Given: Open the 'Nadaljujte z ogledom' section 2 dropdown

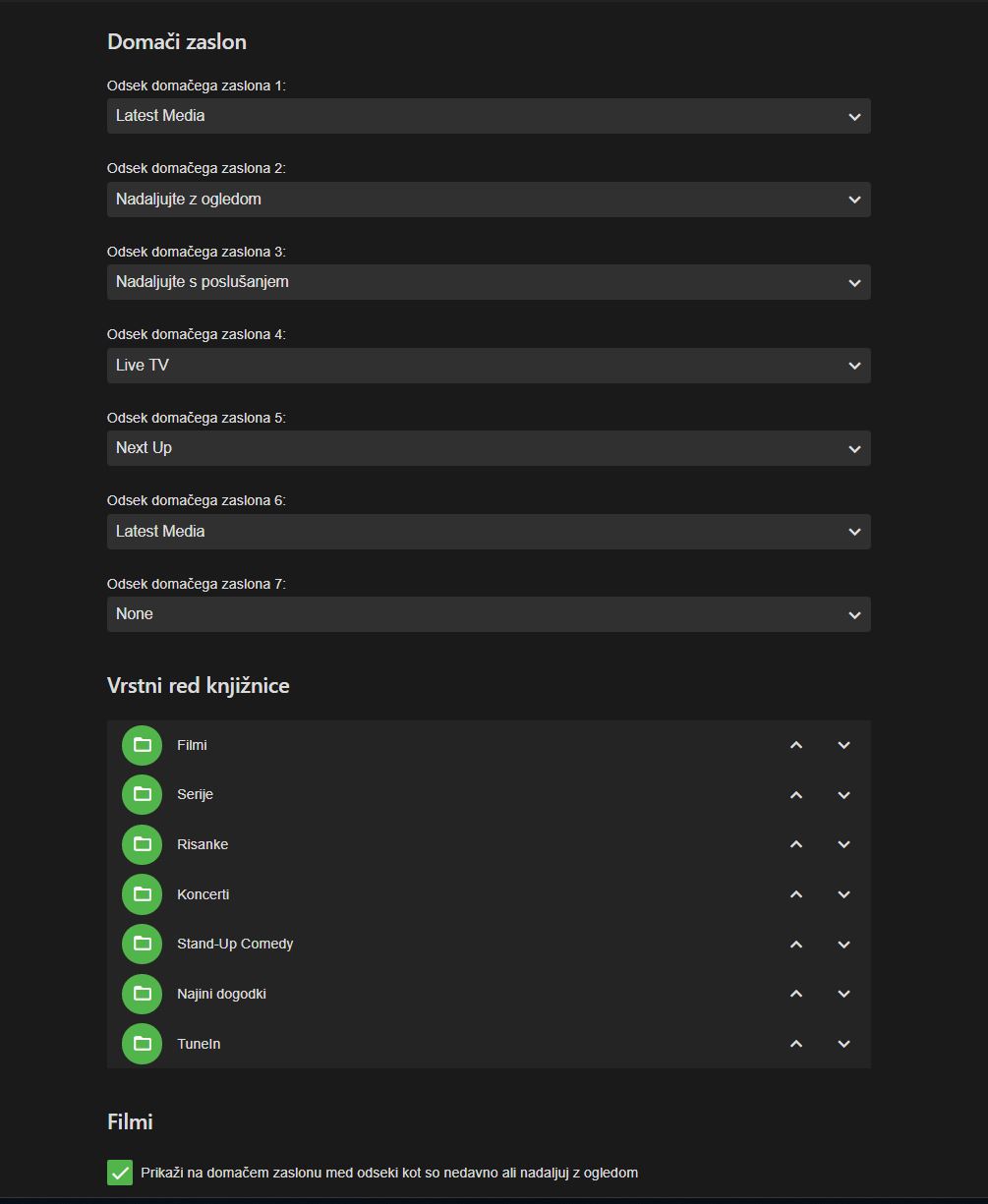Looking at the screenshot, I should [489, 200].
